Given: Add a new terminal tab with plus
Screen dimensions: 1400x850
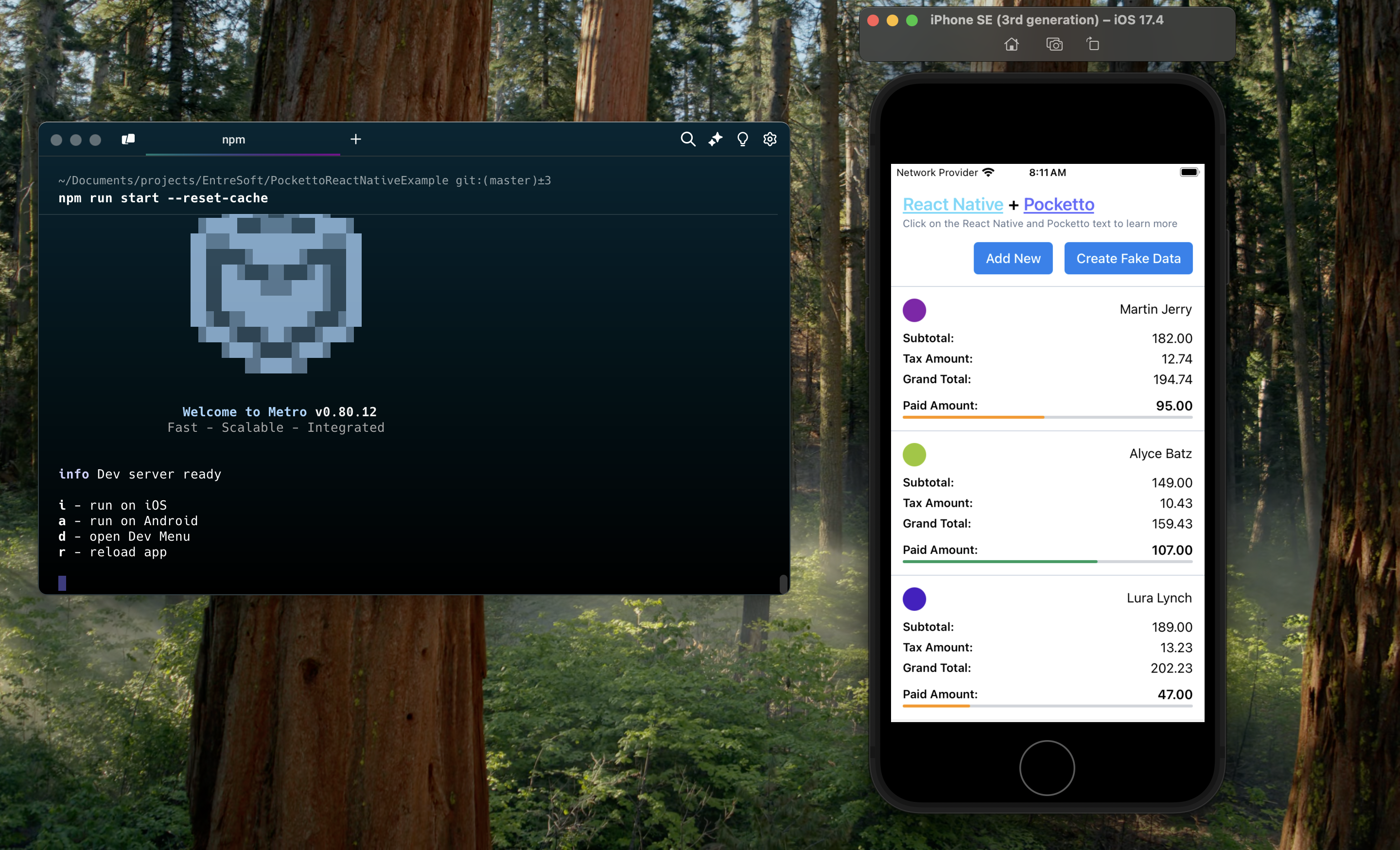Looking at the screenshot, I should click(356, 139).
